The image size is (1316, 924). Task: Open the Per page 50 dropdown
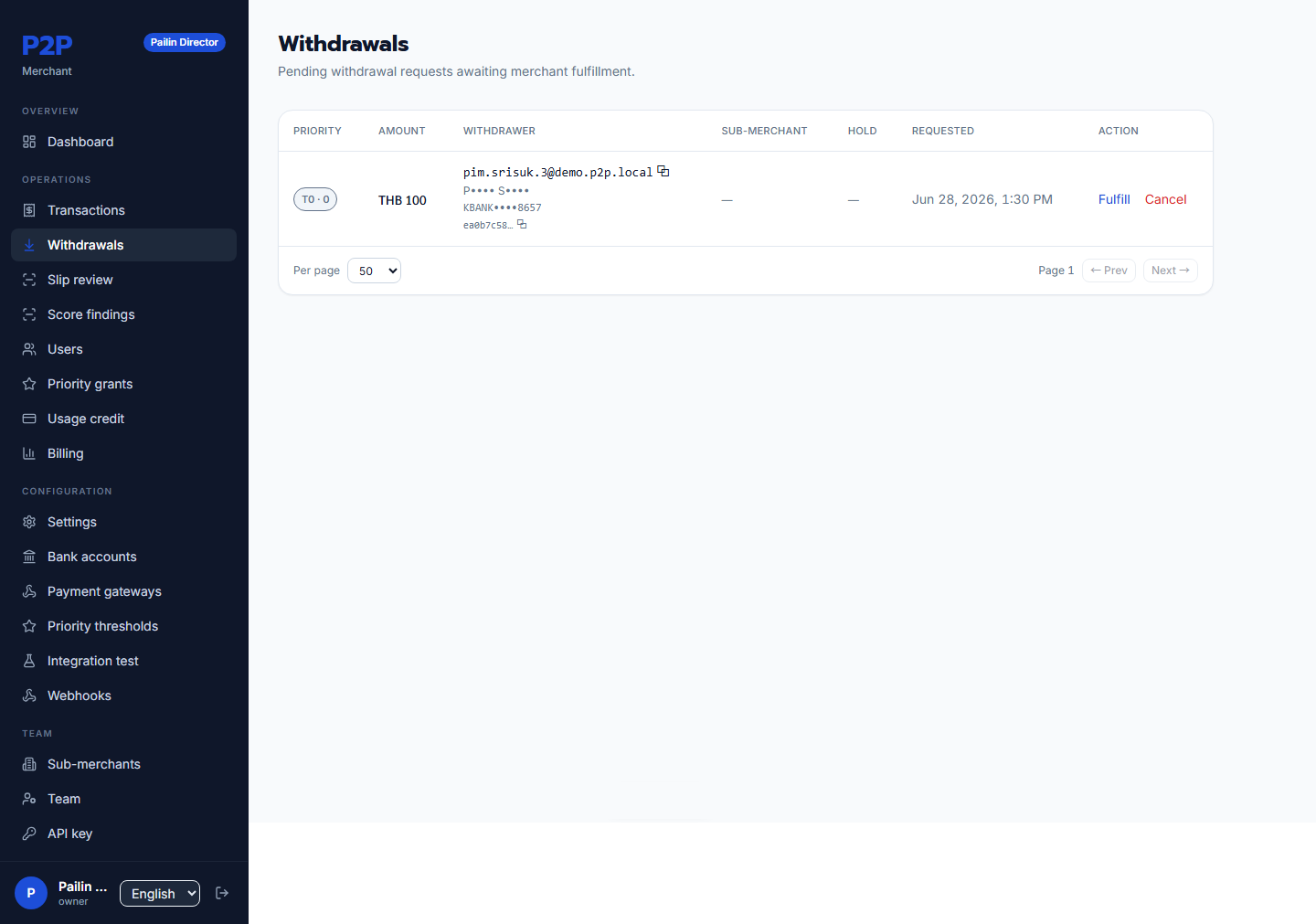[374, 271]
